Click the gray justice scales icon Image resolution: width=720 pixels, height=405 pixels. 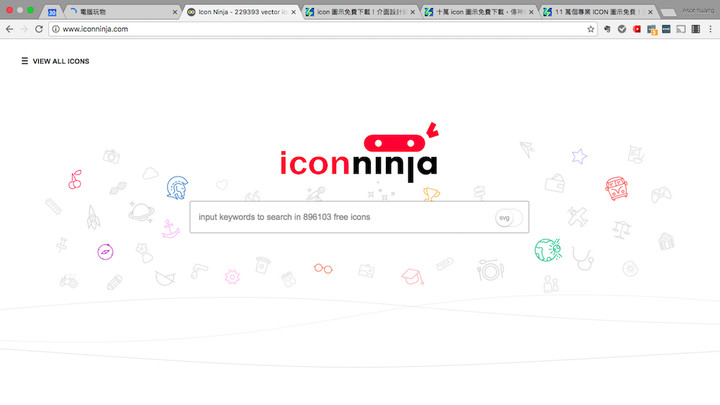(x=621, y=230)
